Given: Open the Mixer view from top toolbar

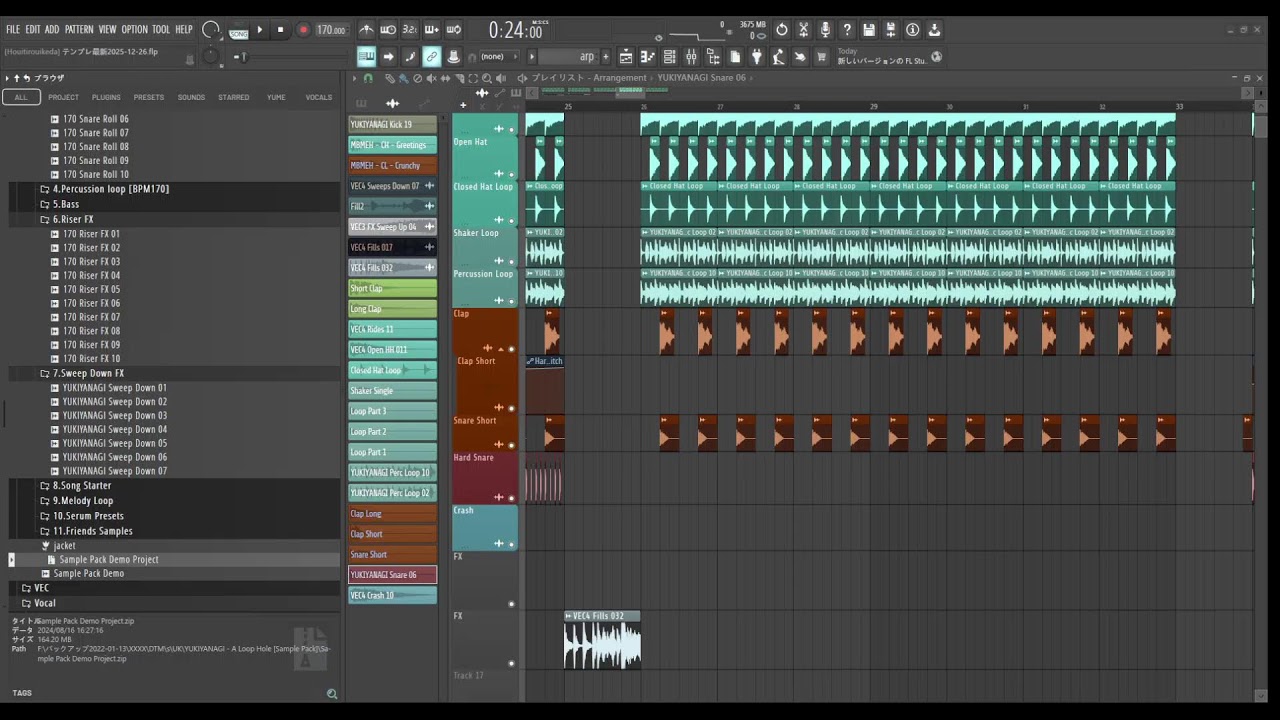Looking at the screenshot, I should click(x=692, y=57).
